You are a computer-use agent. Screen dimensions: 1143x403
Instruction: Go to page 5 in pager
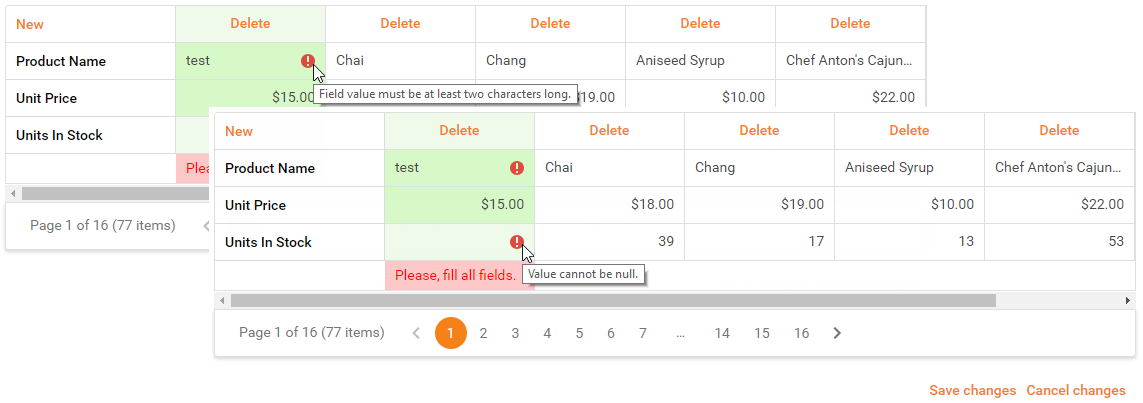579,333
